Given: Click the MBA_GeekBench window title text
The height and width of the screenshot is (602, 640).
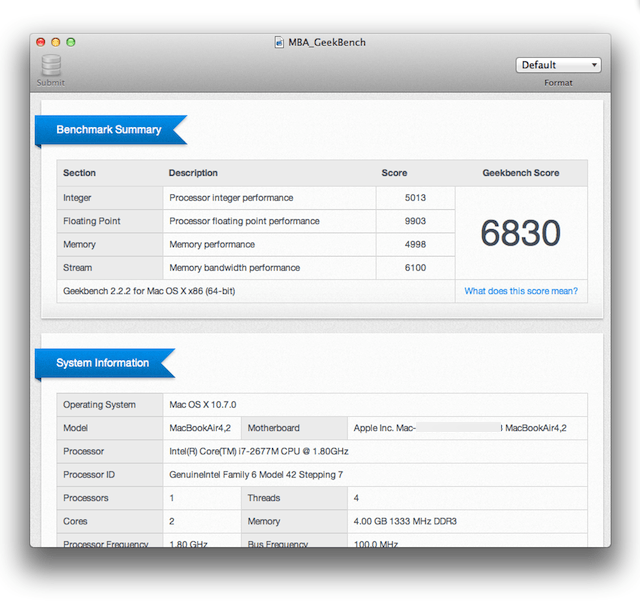Looking at the screenshot, I should coord(327,42).
